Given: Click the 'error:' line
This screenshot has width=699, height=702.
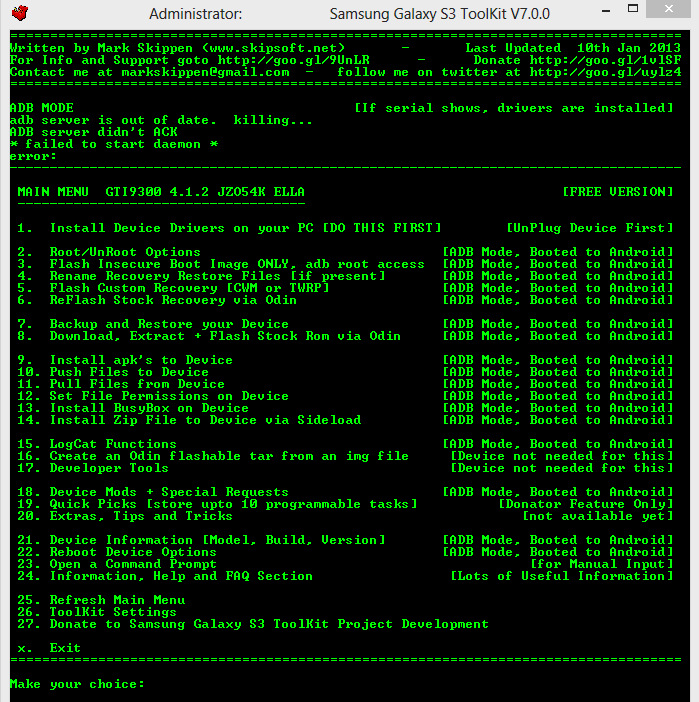Looking at the screenshot, I should click(33, 156).
